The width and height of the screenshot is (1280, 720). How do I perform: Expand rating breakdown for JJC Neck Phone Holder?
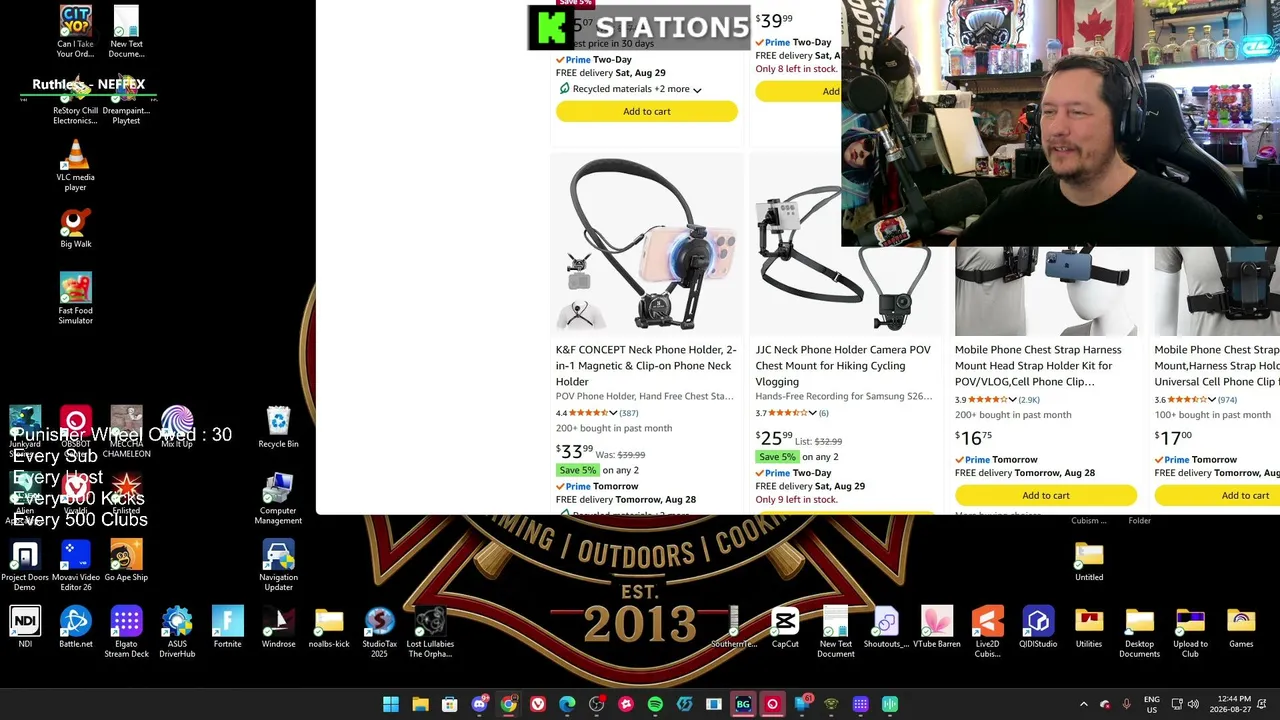click(x=812, y=413)
